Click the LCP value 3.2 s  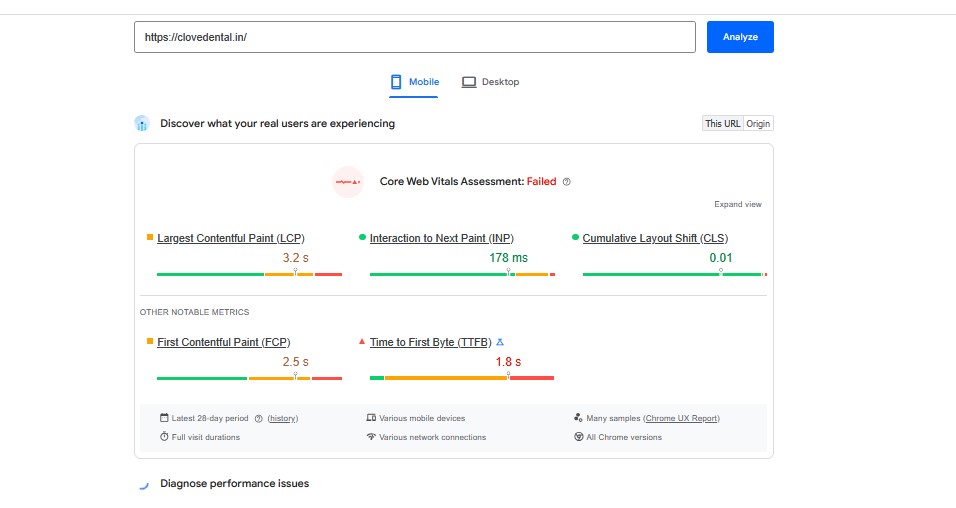point(296,258)
